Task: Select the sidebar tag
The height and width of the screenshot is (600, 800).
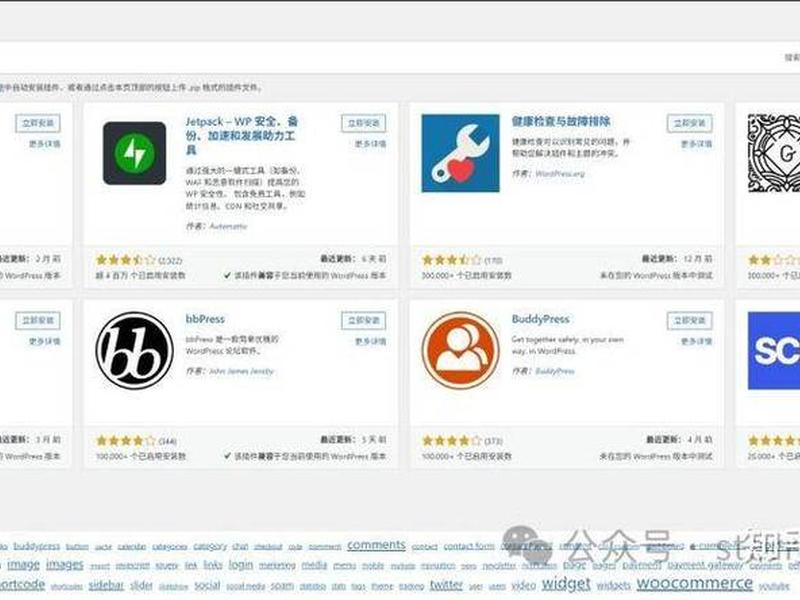Action: [x=106, y=585]
